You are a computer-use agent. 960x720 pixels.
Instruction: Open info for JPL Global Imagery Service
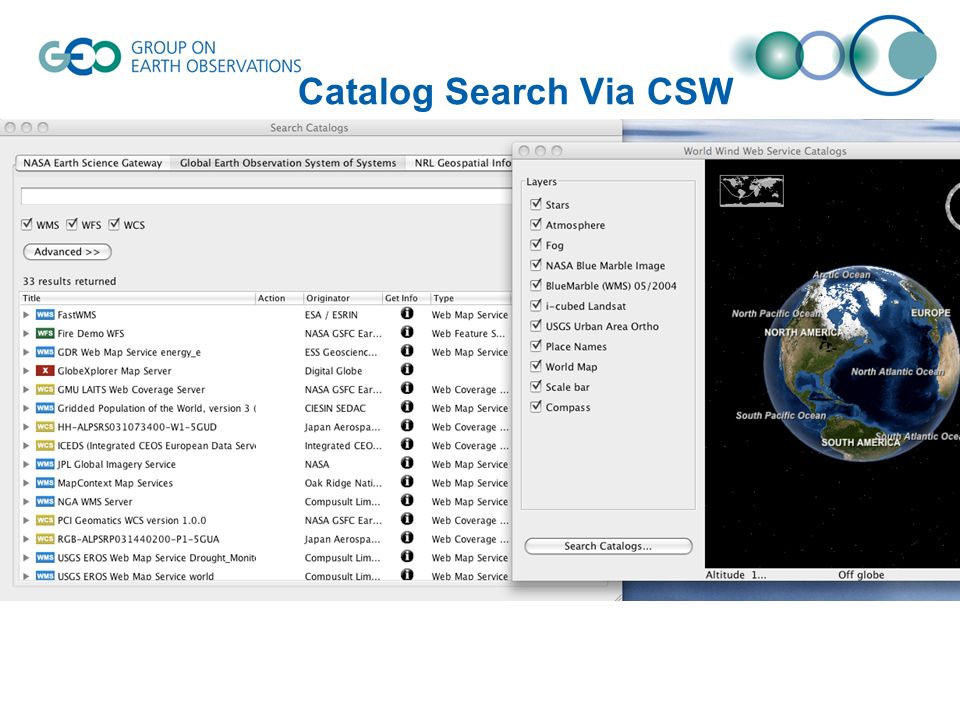pyautogui.click(x=407, y=463)
